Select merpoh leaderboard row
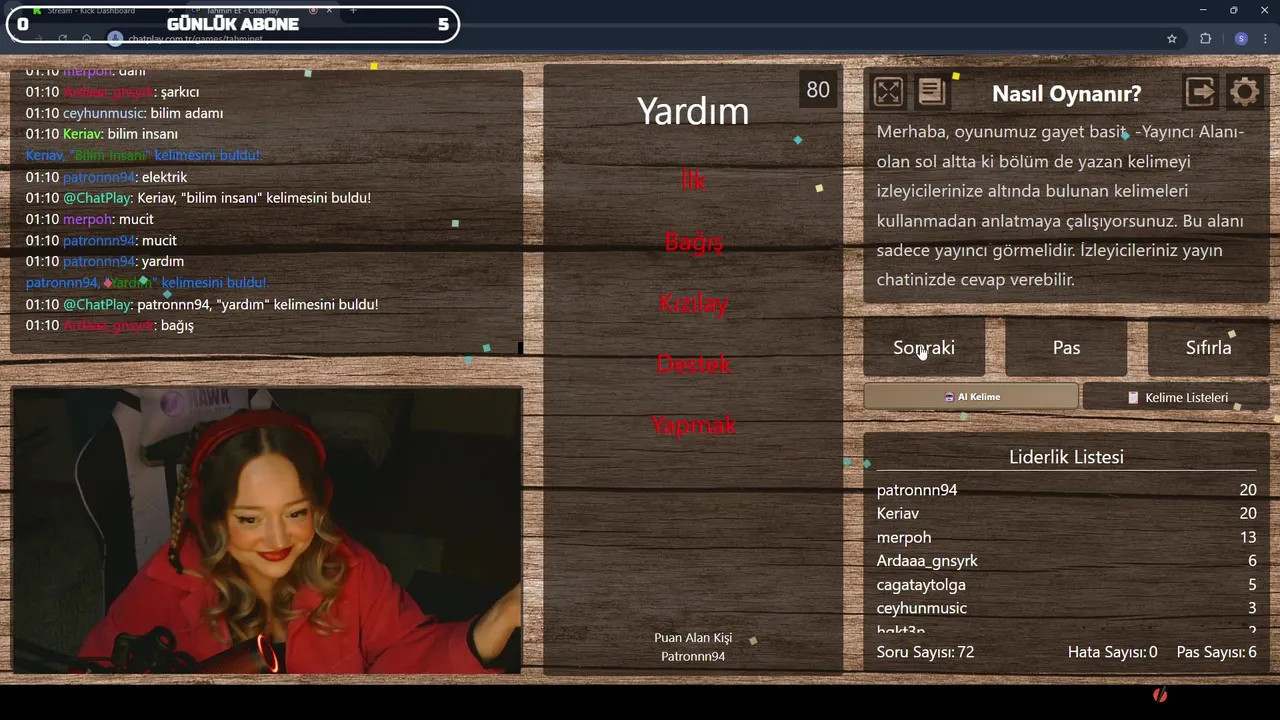 click(1066, 537)
